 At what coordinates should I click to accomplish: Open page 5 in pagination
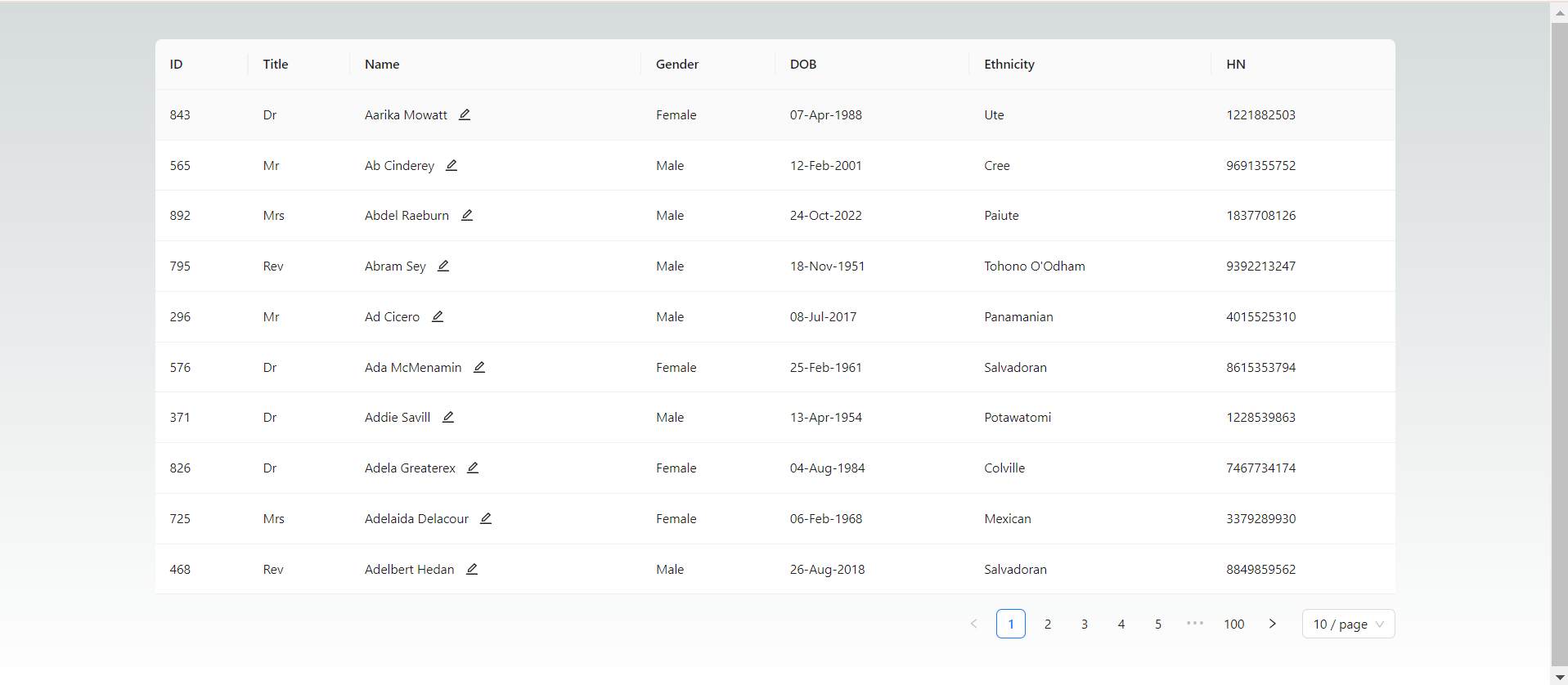pos(1157,625)
